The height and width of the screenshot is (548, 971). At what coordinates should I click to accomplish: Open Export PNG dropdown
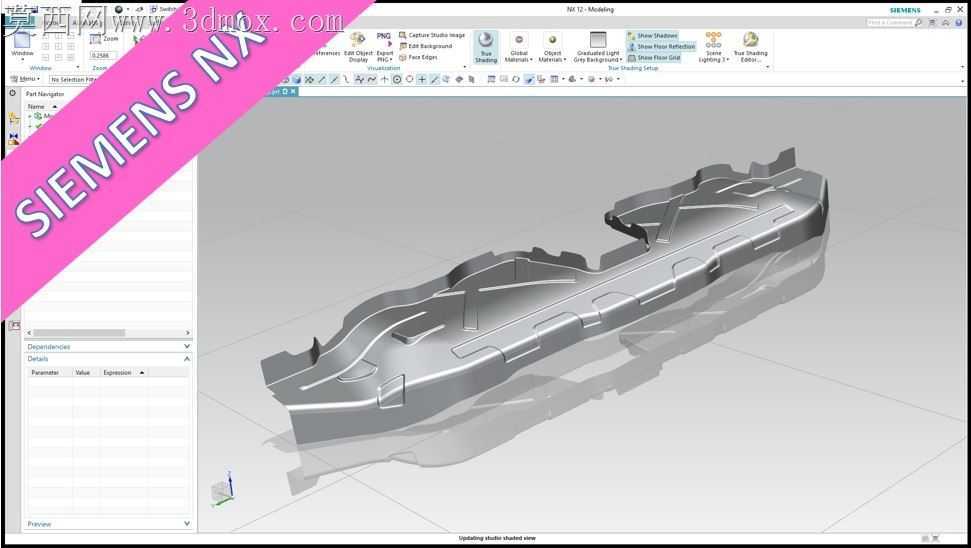click(x=385, y=48)
